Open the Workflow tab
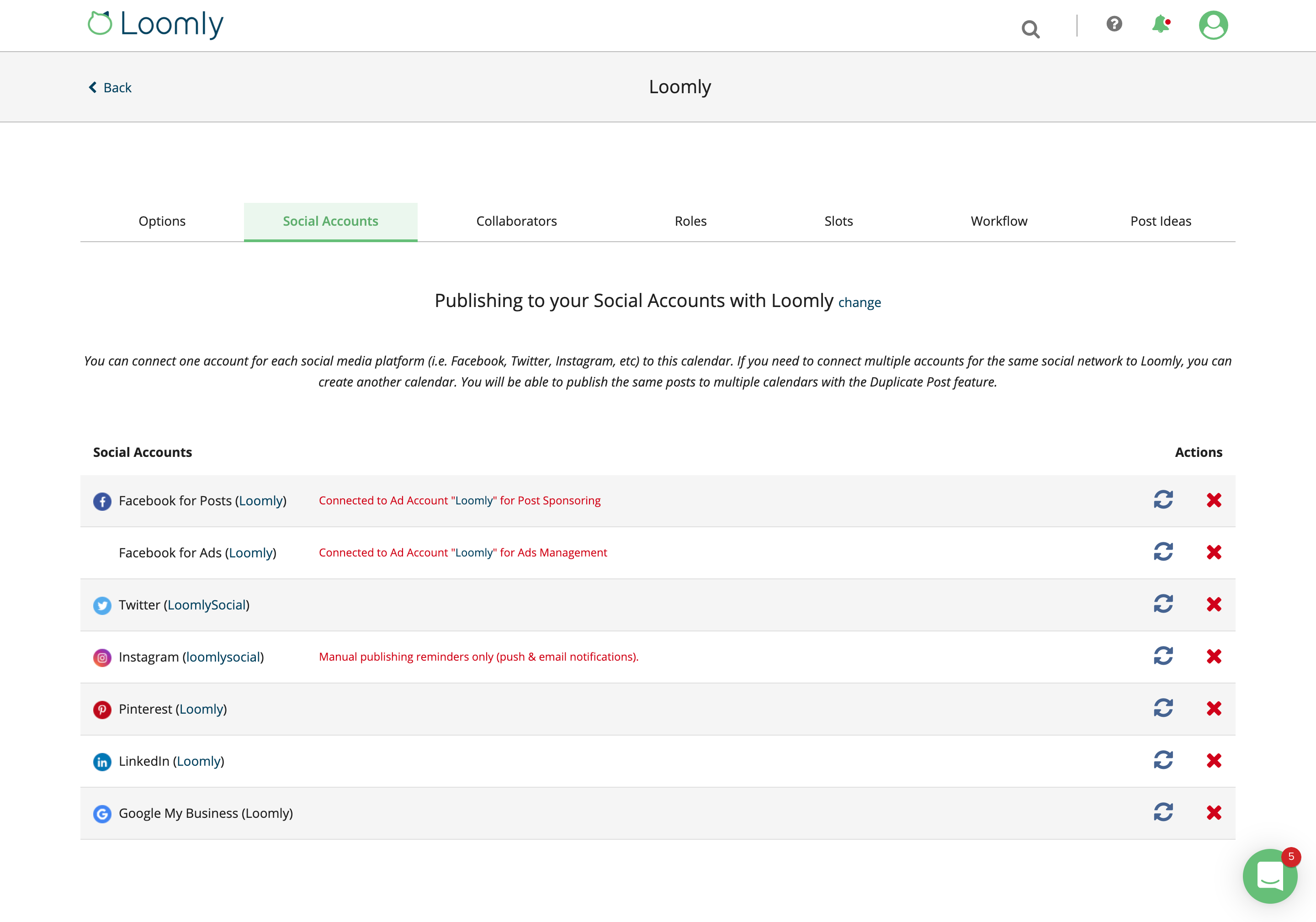1316x922 pixels. pyautogui.click(x=998, y=221)
